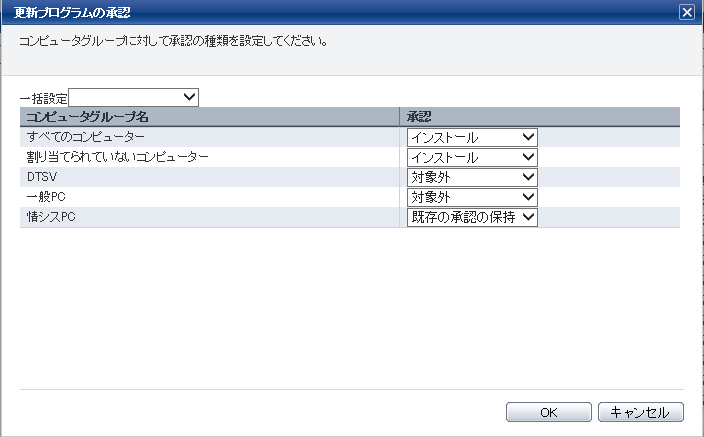Select the DTSV group name
Image resolution: width=704 pixels, height=437 pixels.
[42, 177]
